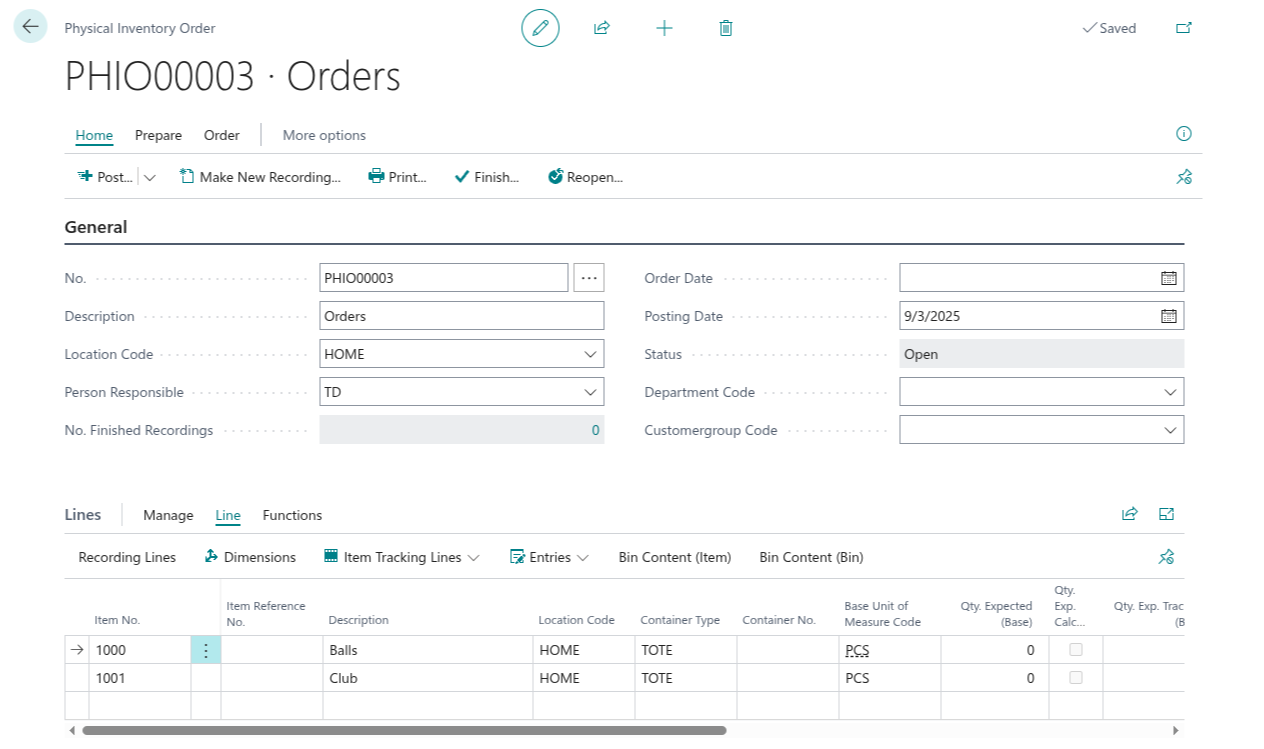Toggle Qty. Exp. Calculated checkbox for Club row
1264x749 pixels.
1076,678
